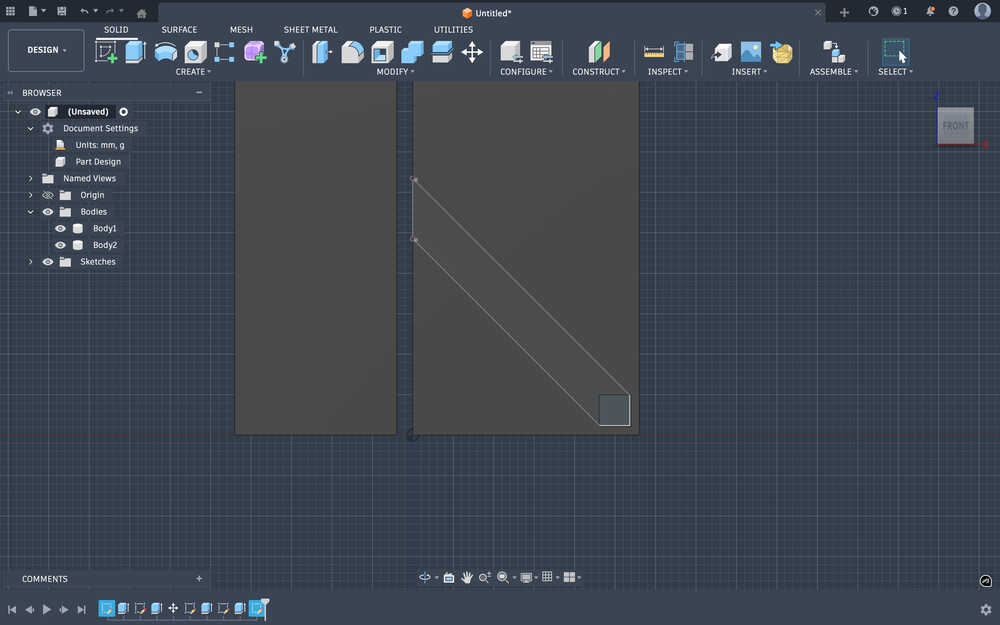Select the Hole tool

[x=195, y=52]
